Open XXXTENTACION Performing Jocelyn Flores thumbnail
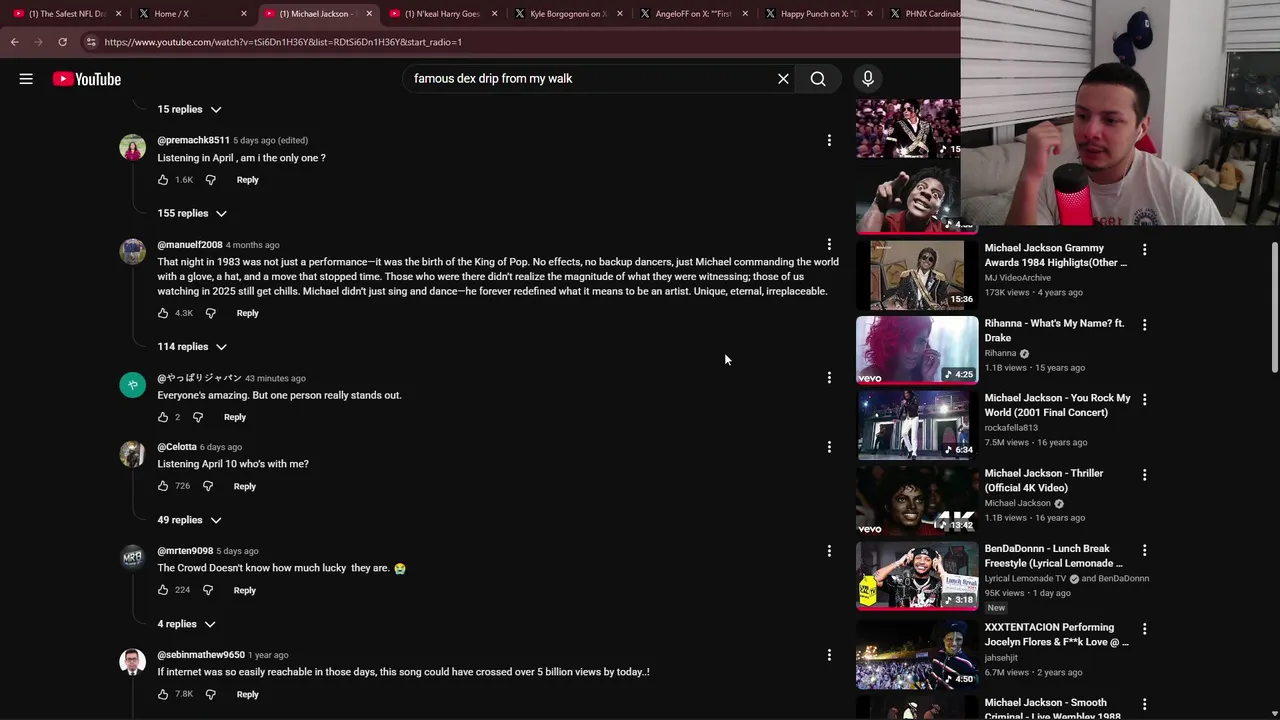 click(917, 655)
